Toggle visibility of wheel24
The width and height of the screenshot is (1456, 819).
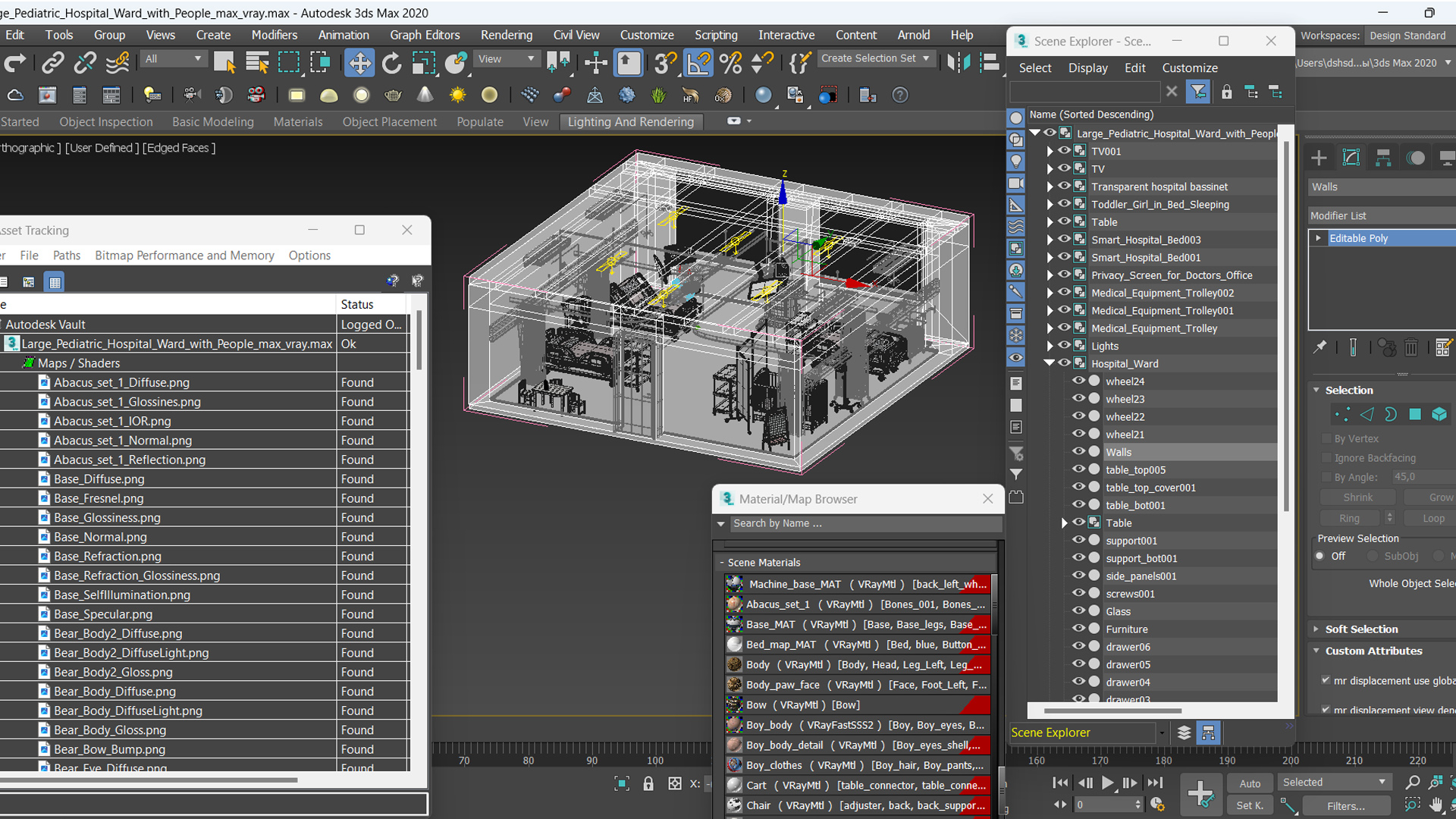click(1078, 381)
